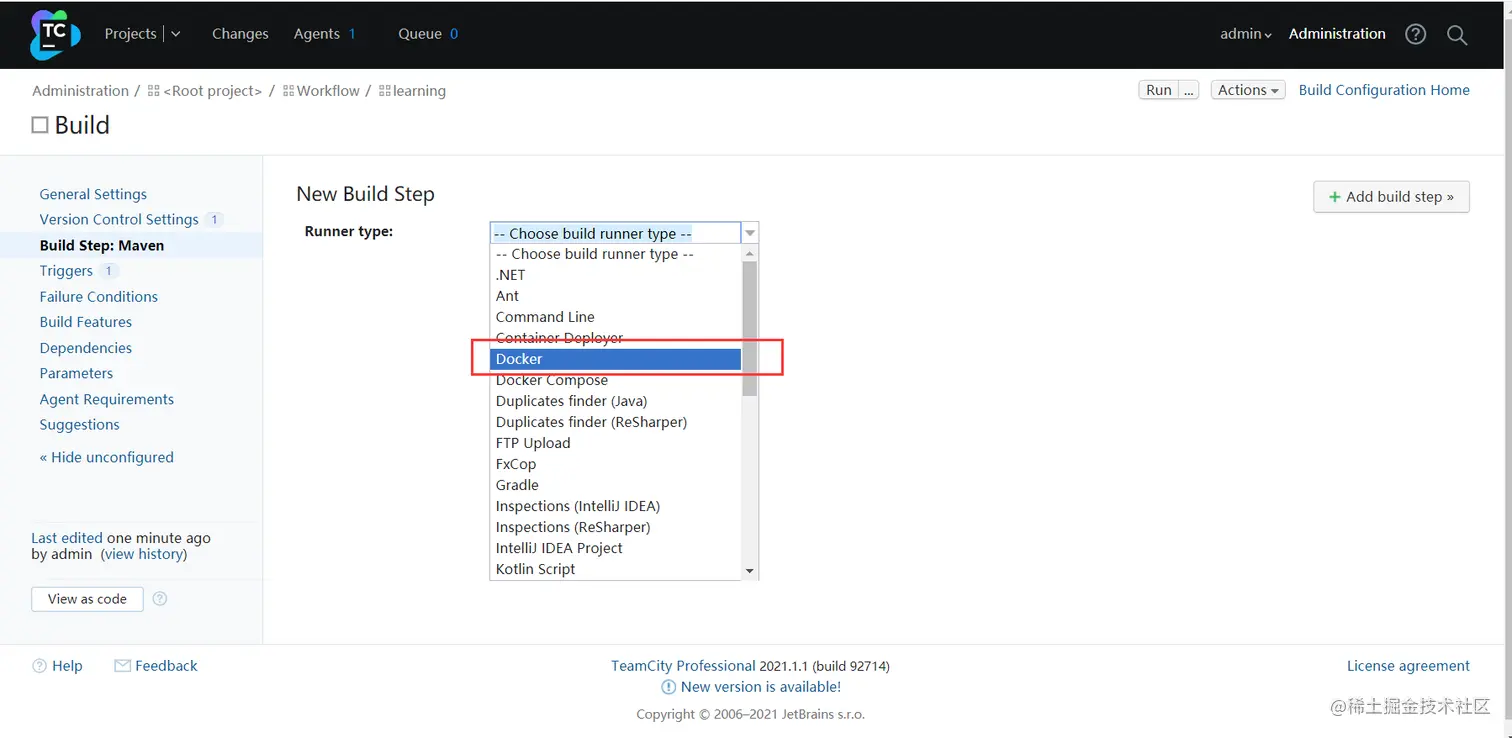Select General Settings in the sidebar

point(93,194)
